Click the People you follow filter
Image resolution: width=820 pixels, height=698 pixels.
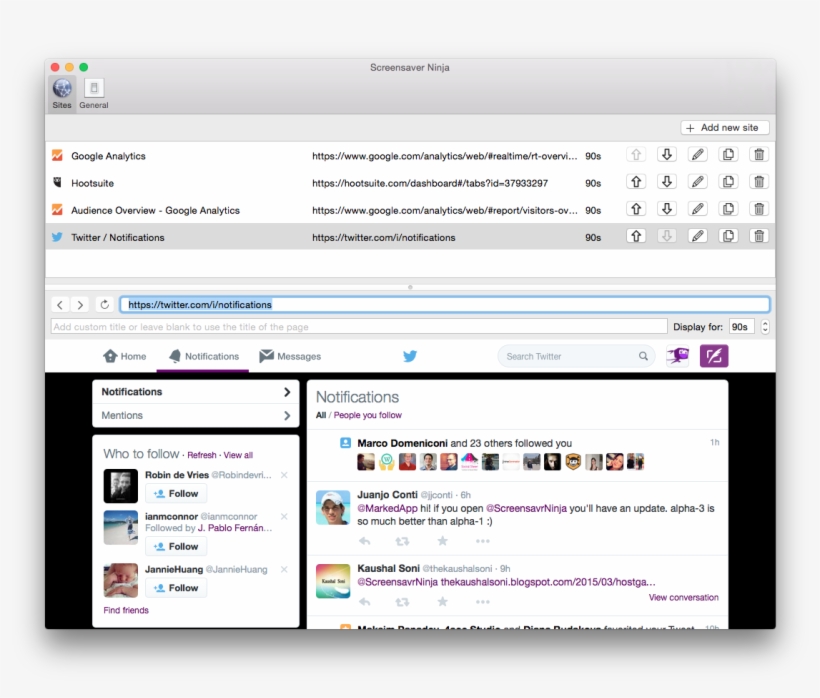368,415
